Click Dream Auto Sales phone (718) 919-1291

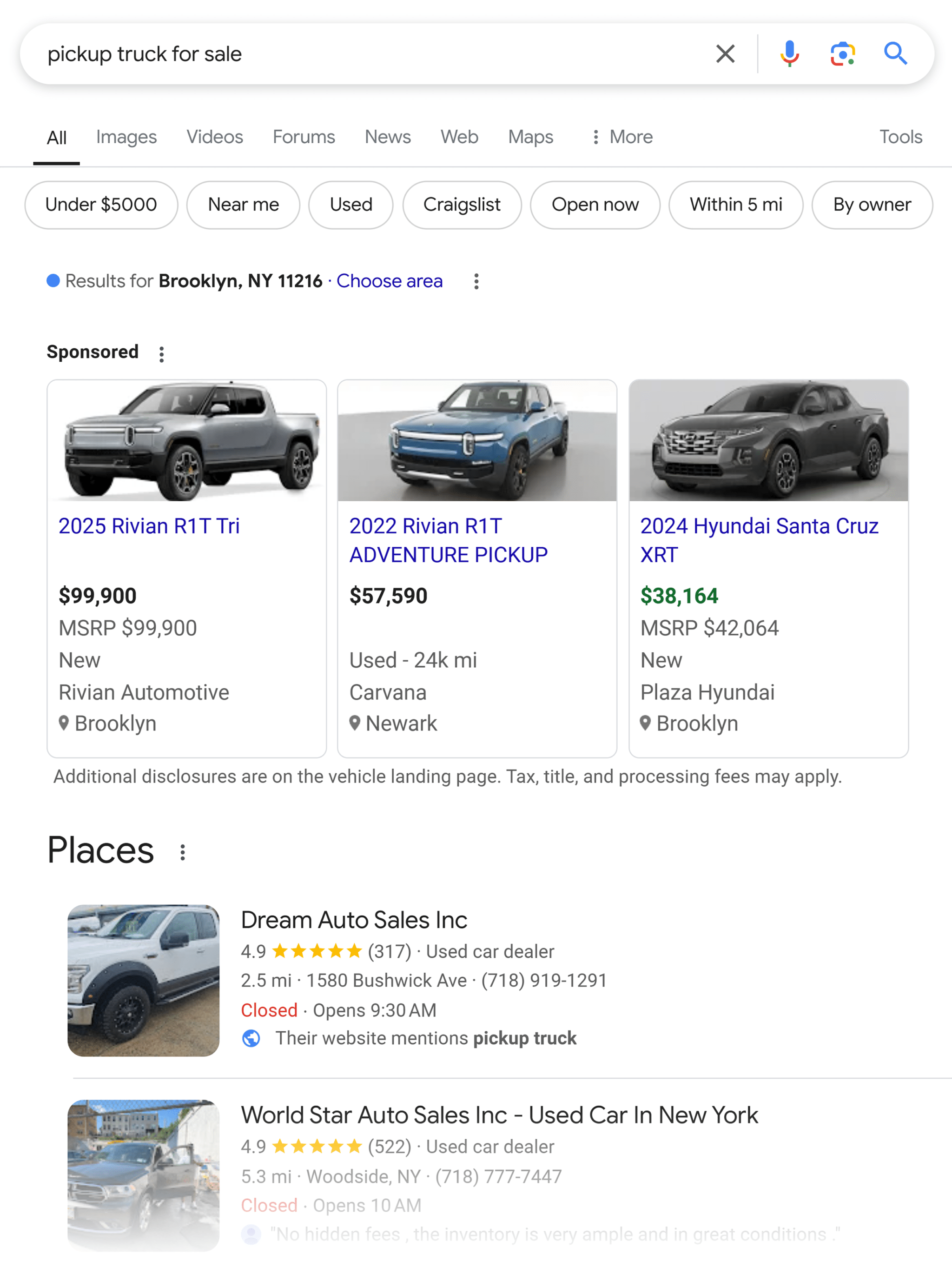[544, 980]
